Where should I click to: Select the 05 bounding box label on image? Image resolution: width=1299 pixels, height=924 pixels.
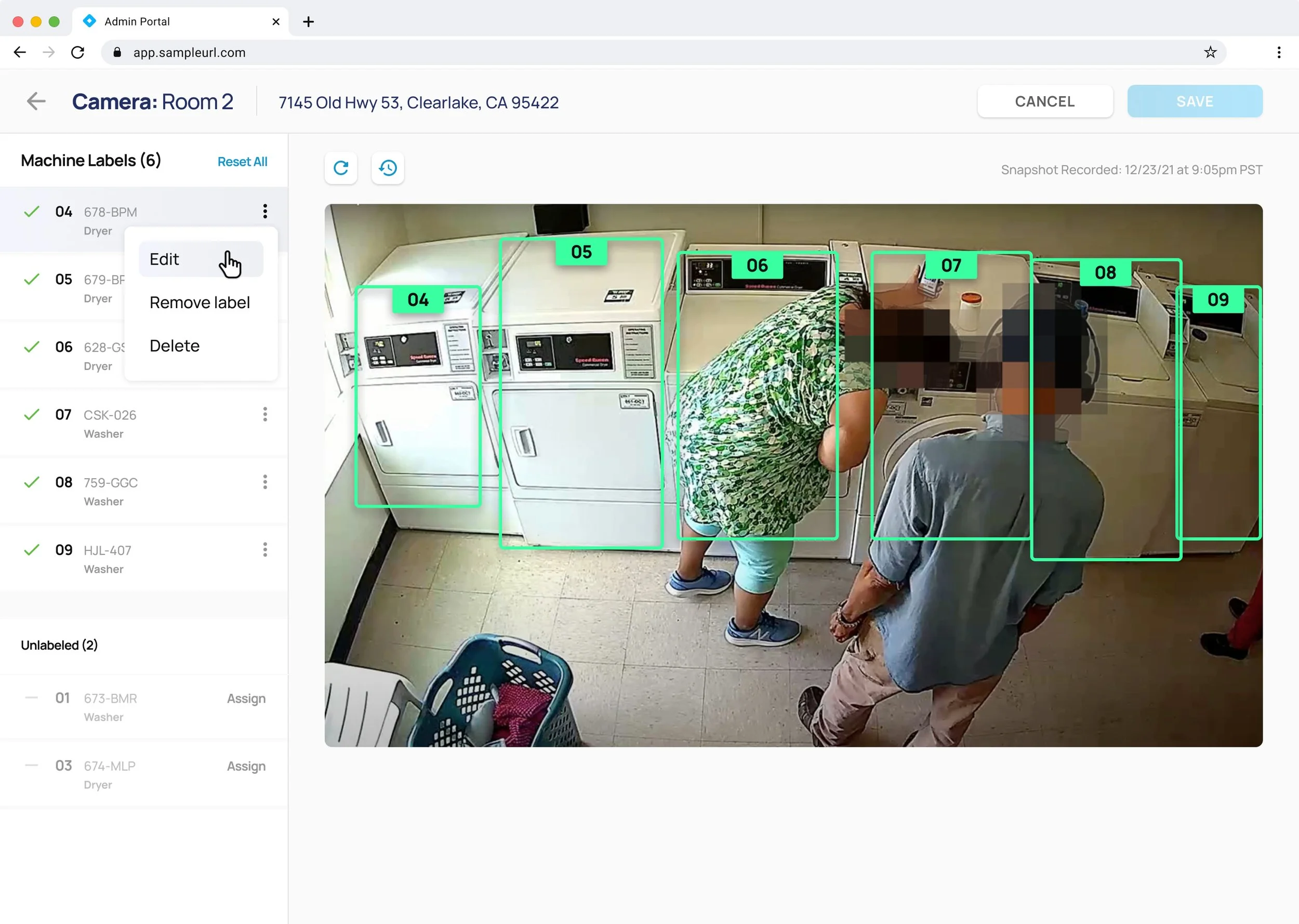point(581,252)
